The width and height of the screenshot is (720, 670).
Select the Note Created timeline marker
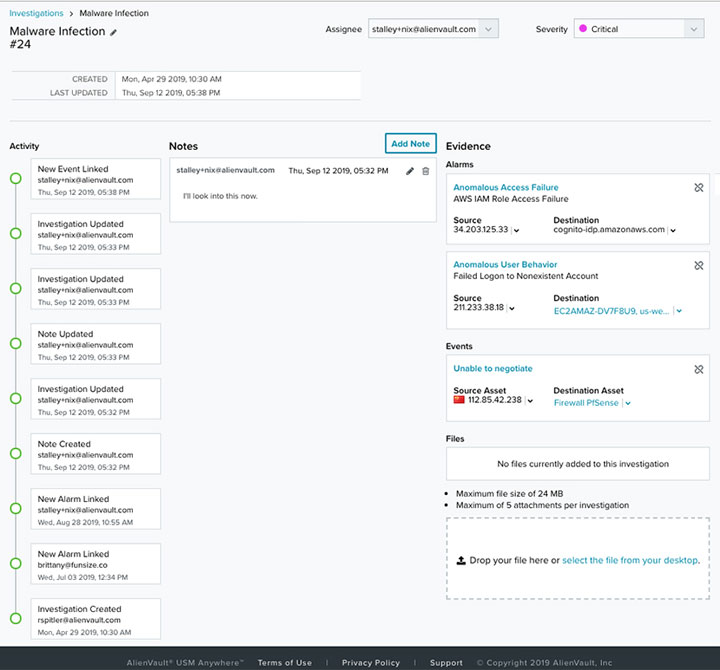coord(16,453)
